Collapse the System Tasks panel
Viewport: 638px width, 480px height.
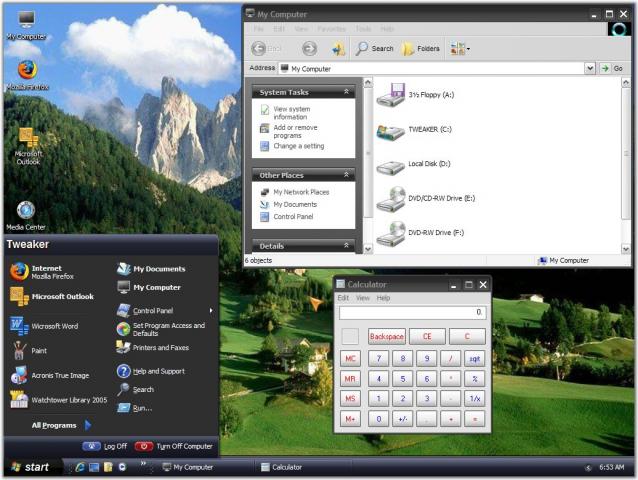click(x=346, y=92)
